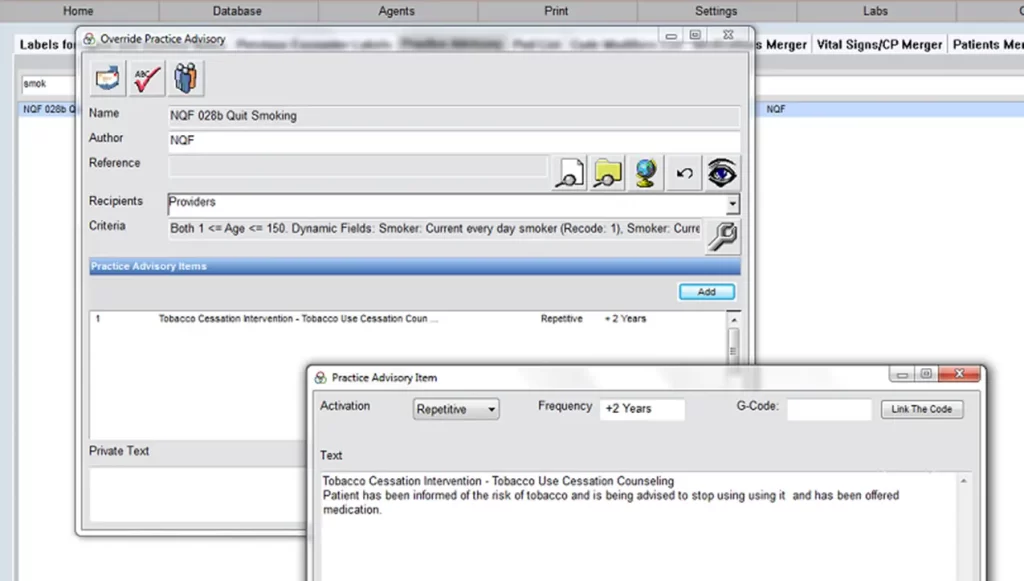This screenshot has height=581, width=1024.
Task: Open the Activation dropdown showing Repetitive
Action: pyautogui.click(x=456, y=409)
